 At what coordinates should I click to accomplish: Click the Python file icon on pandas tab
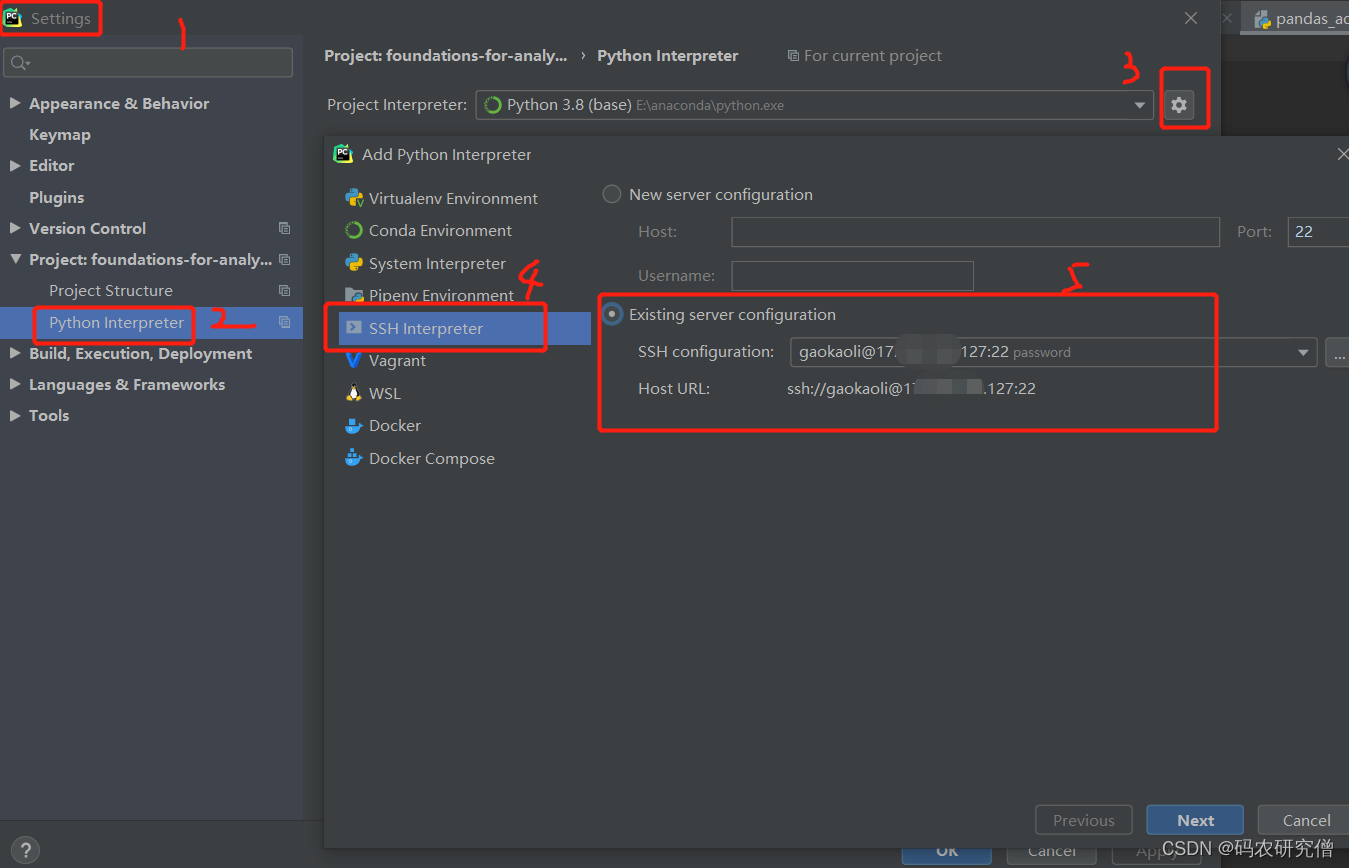pos(1263,19)
